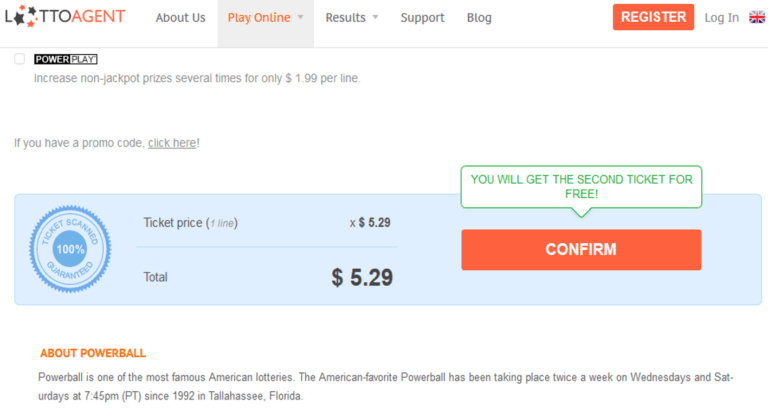
Task: Open the Results menu item
Action: [x=345, y=18]
